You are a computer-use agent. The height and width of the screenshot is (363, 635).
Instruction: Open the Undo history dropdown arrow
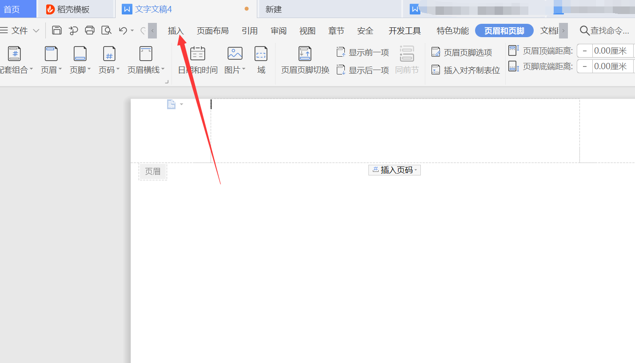(132, 30)
